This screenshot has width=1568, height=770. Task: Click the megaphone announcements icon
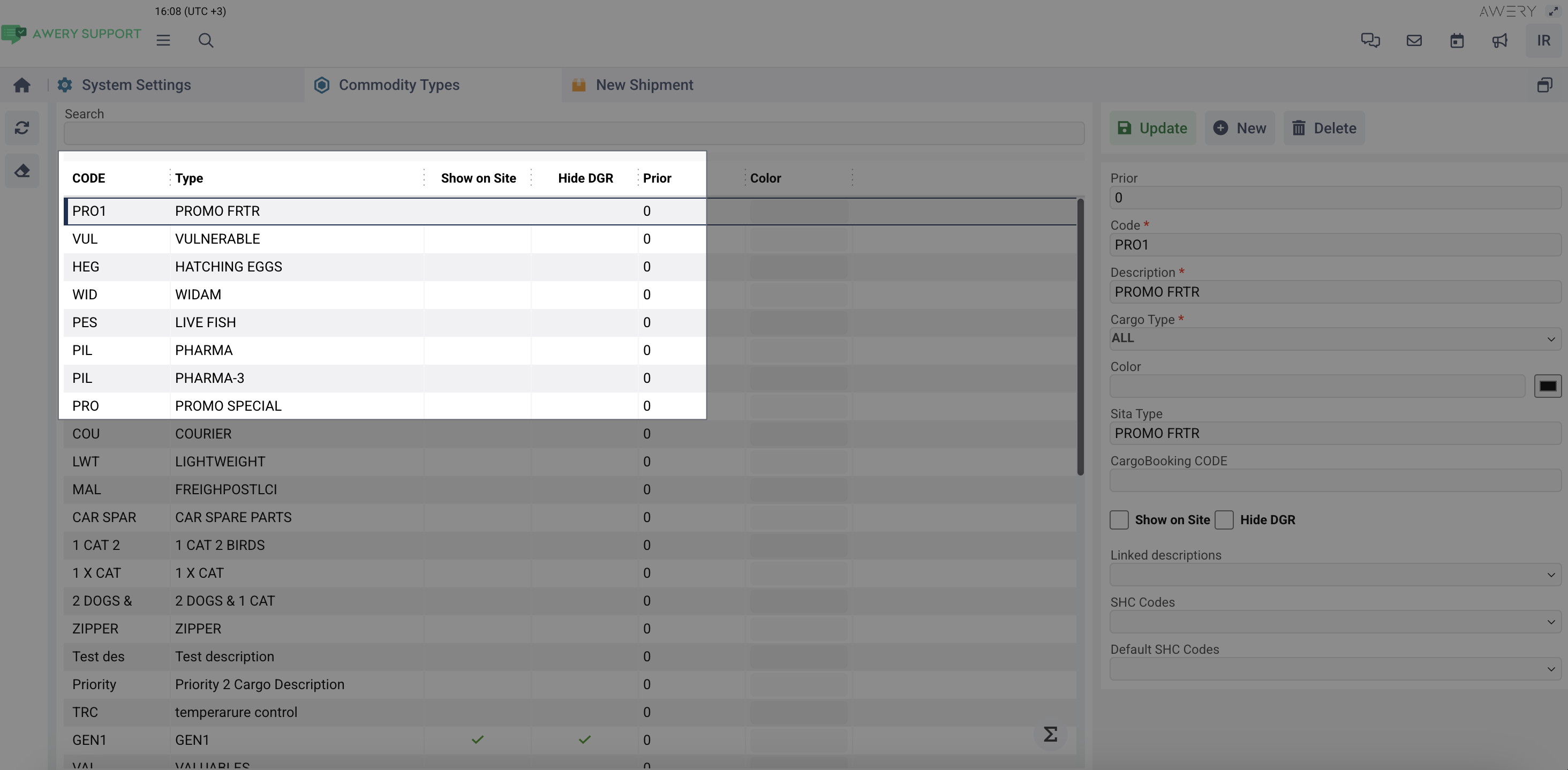click(x=1499, y=40)
